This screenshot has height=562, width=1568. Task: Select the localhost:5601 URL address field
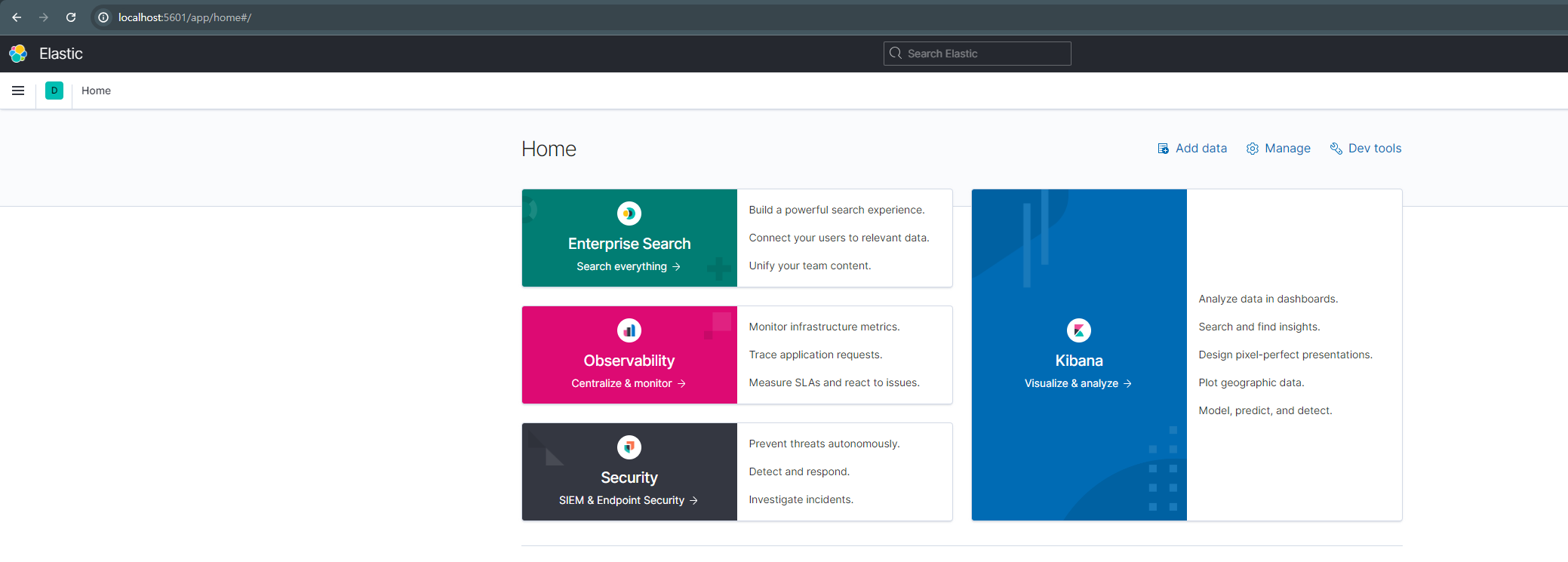185,17
